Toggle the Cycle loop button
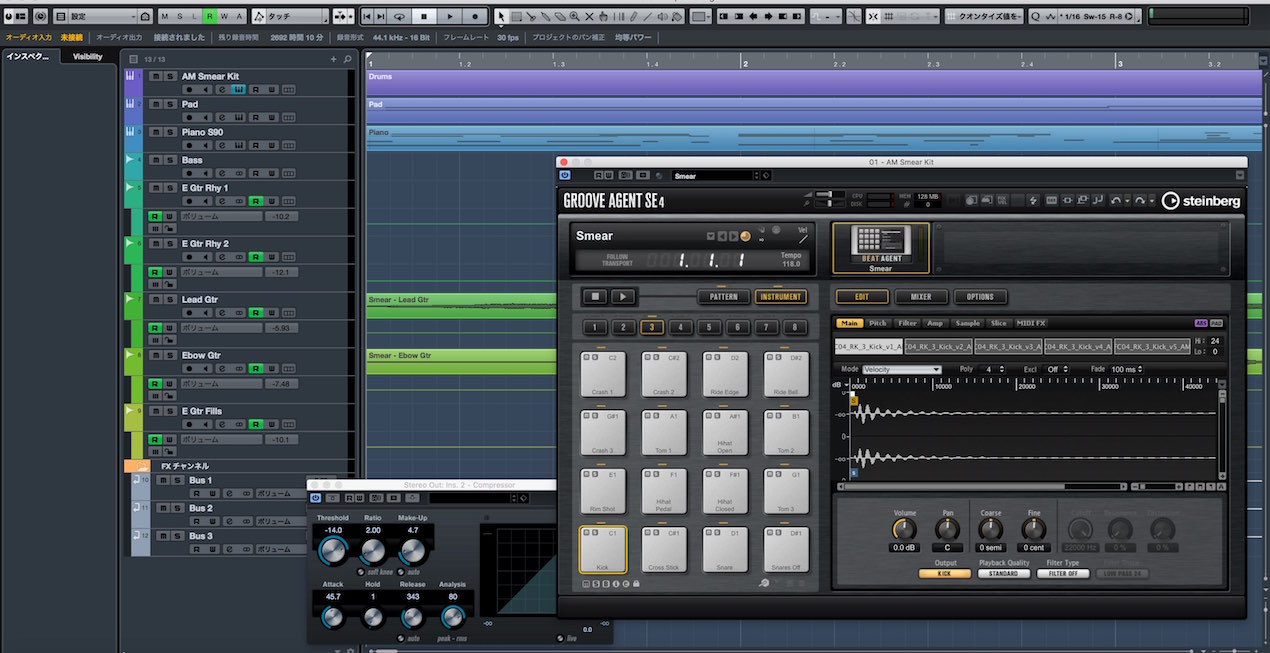Image resolution: width=1270 pixels, height=653 pixels. (x=400, y=17)
